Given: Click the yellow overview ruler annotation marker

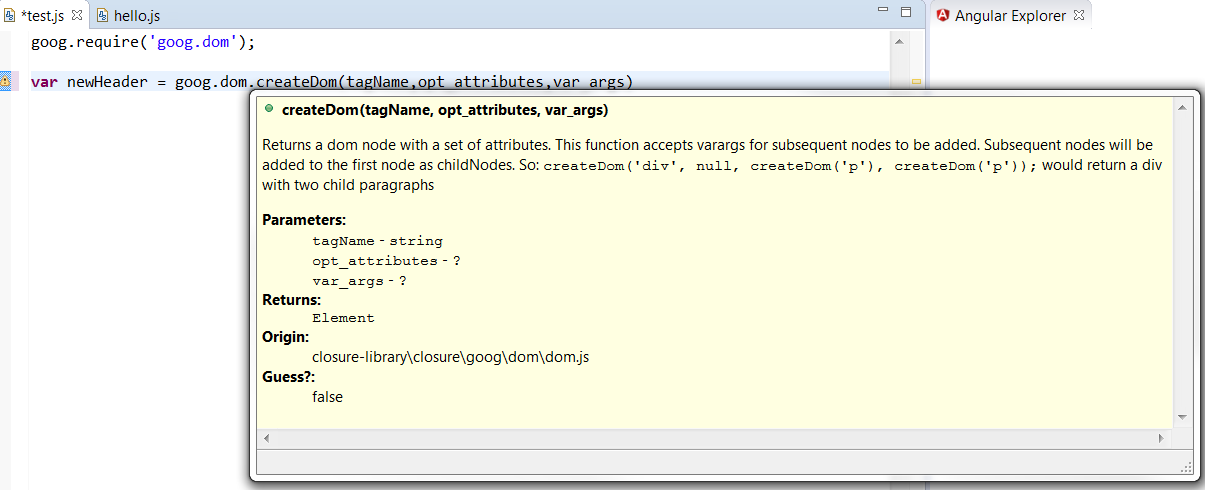Looking at the screenshot, I should coord(916,82).
